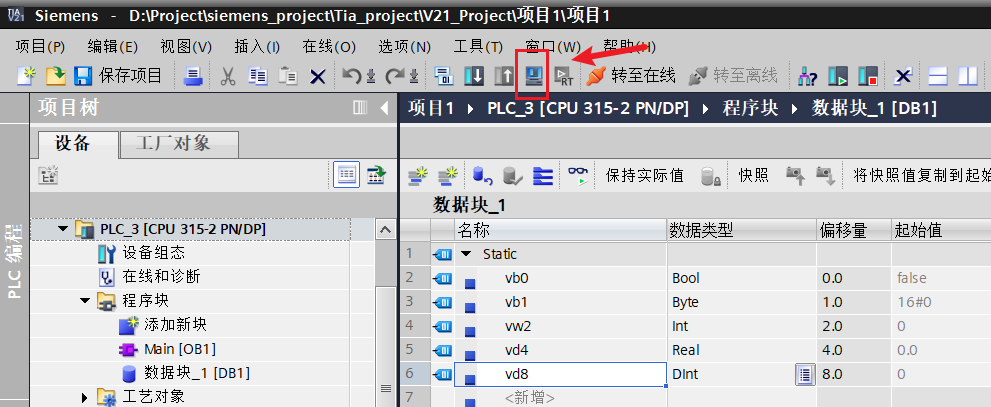Click the cross-reference X icon in toolbar
This screenshot has height=407, width=991.
point(904,76)
